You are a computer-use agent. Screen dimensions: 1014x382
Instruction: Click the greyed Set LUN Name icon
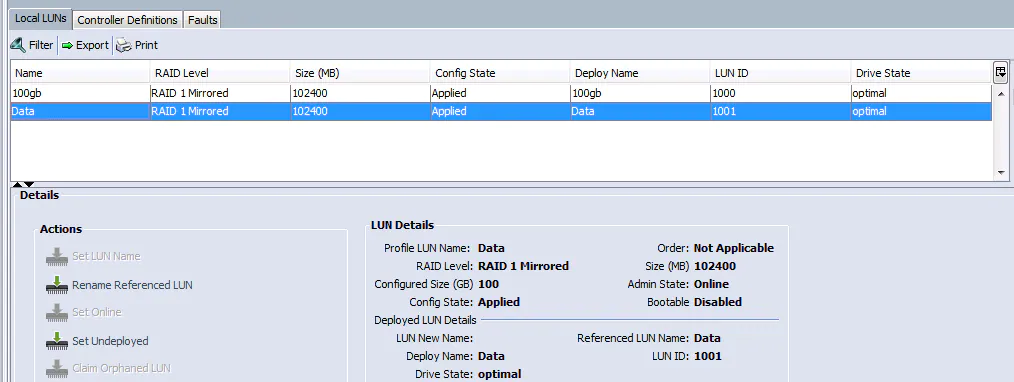pyautogui.click(x=57, y=256)
